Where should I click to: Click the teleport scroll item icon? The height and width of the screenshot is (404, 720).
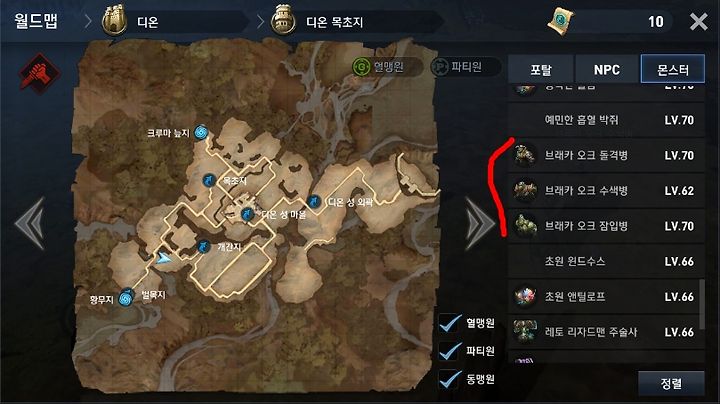(560, 21)
